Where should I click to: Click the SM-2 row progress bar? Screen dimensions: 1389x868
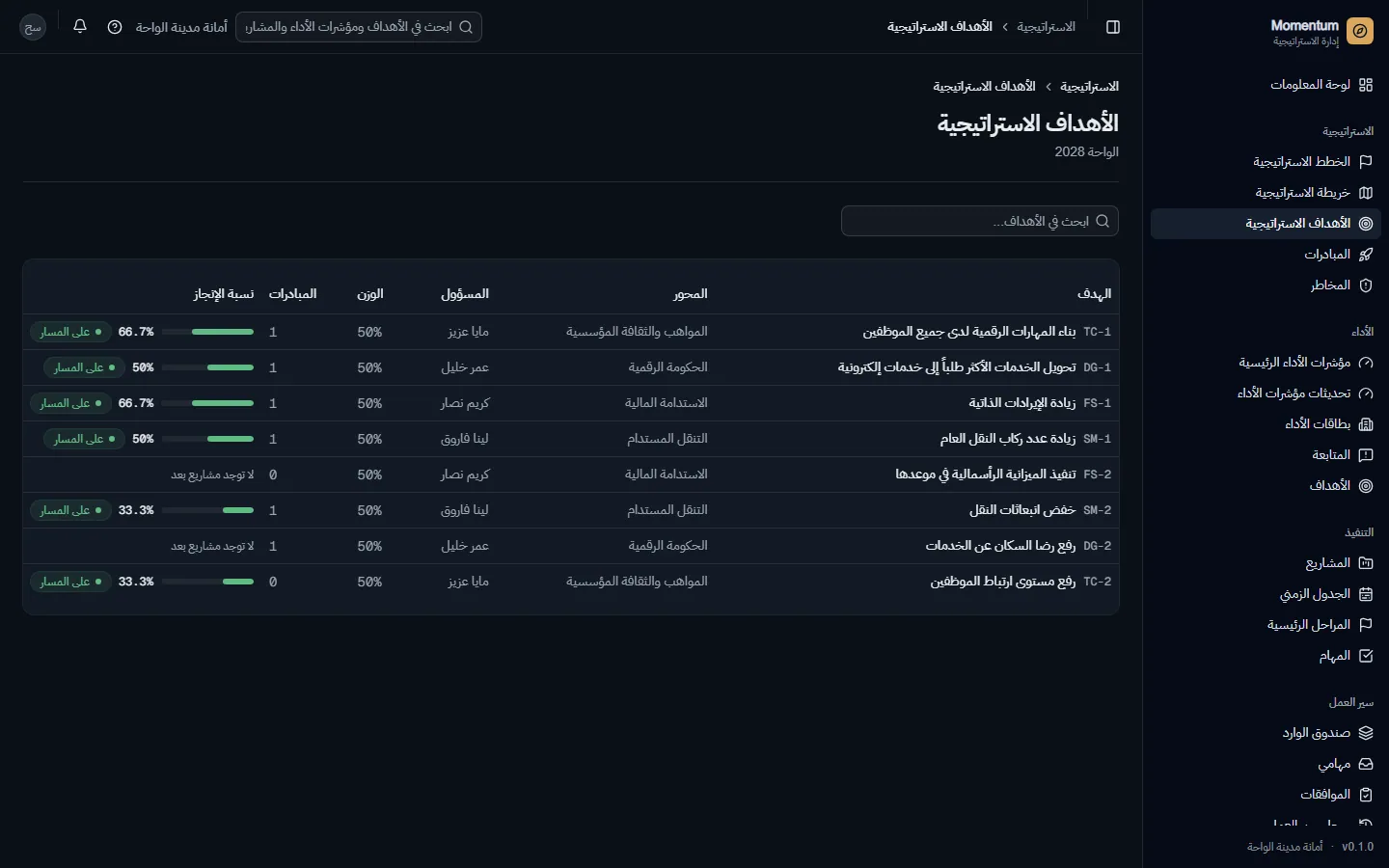click(207, 510)
